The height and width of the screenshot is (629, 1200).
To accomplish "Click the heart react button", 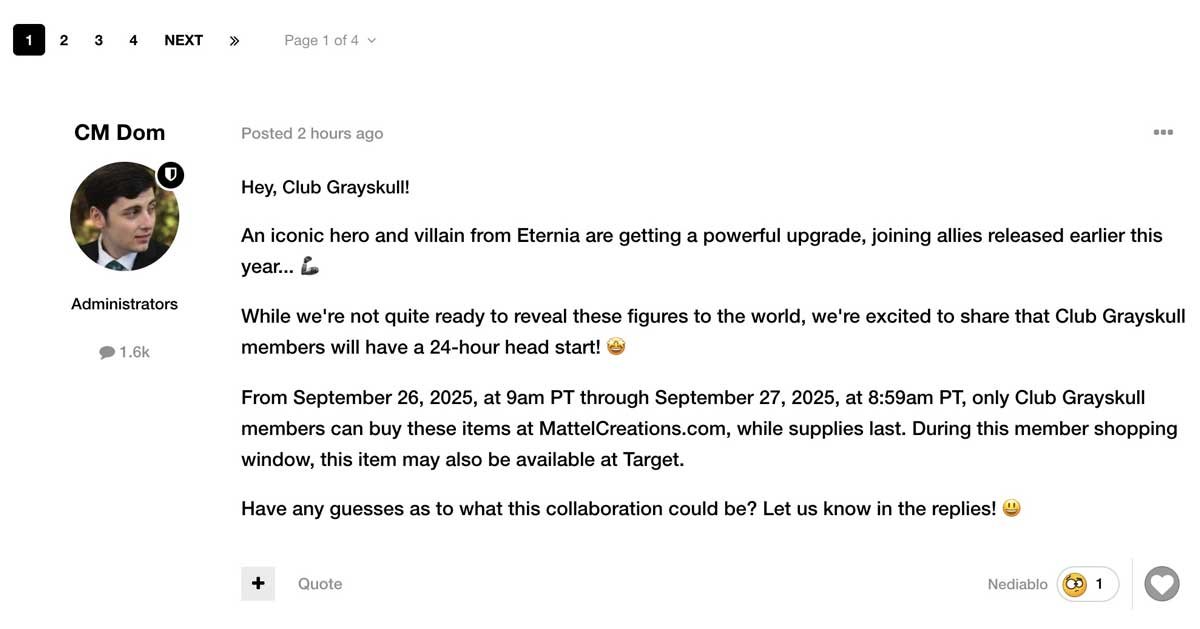I will click(1161, 584).
